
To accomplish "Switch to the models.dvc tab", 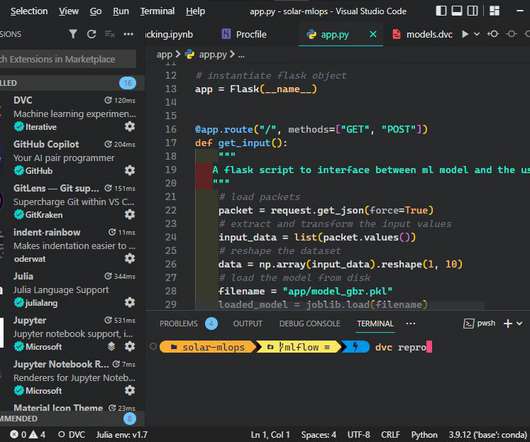I will [x=422, y=34].
